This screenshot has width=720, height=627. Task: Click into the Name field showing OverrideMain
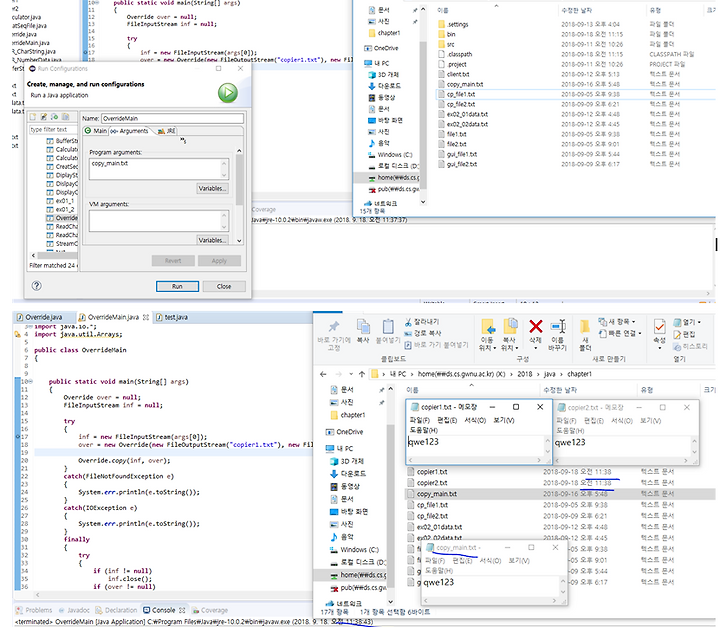pyautogui.click(x=172, y=118)
